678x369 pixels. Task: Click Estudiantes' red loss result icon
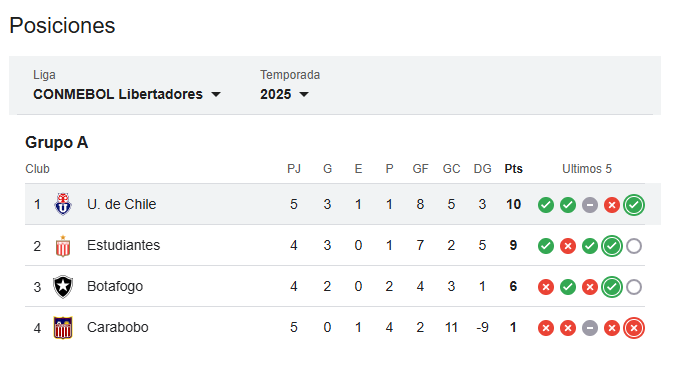568,246
